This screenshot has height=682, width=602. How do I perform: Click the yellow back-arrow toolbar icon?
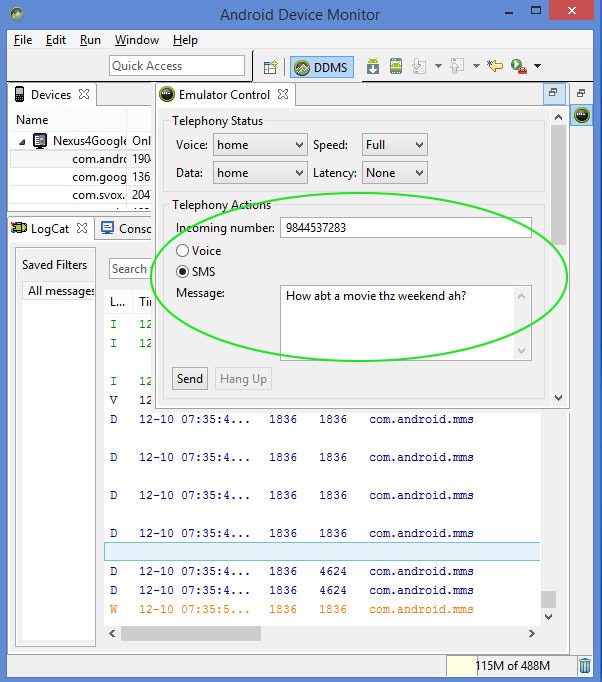coord(495,66)
